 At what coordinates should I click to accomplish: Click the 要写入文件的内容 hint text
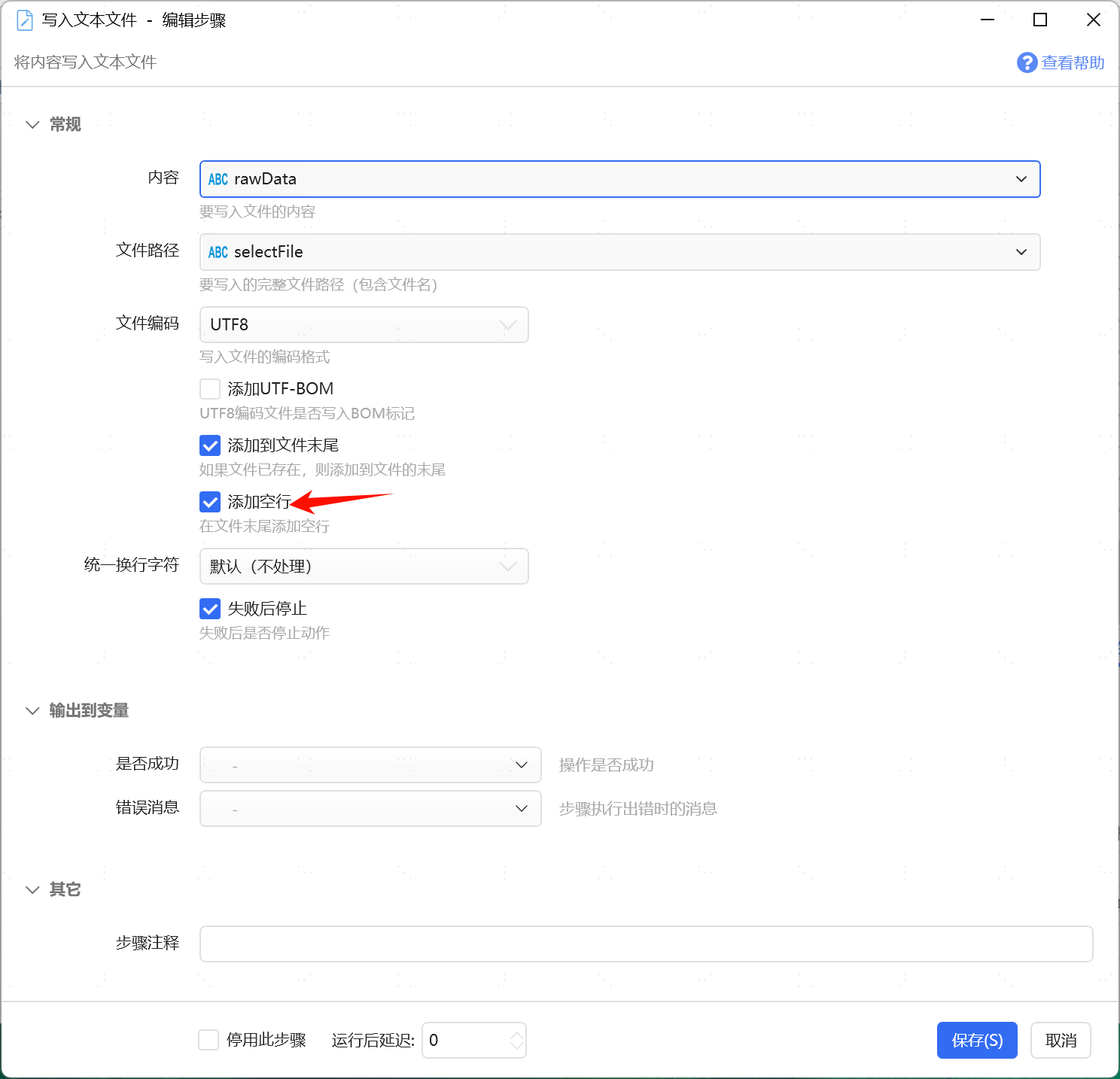257,212
